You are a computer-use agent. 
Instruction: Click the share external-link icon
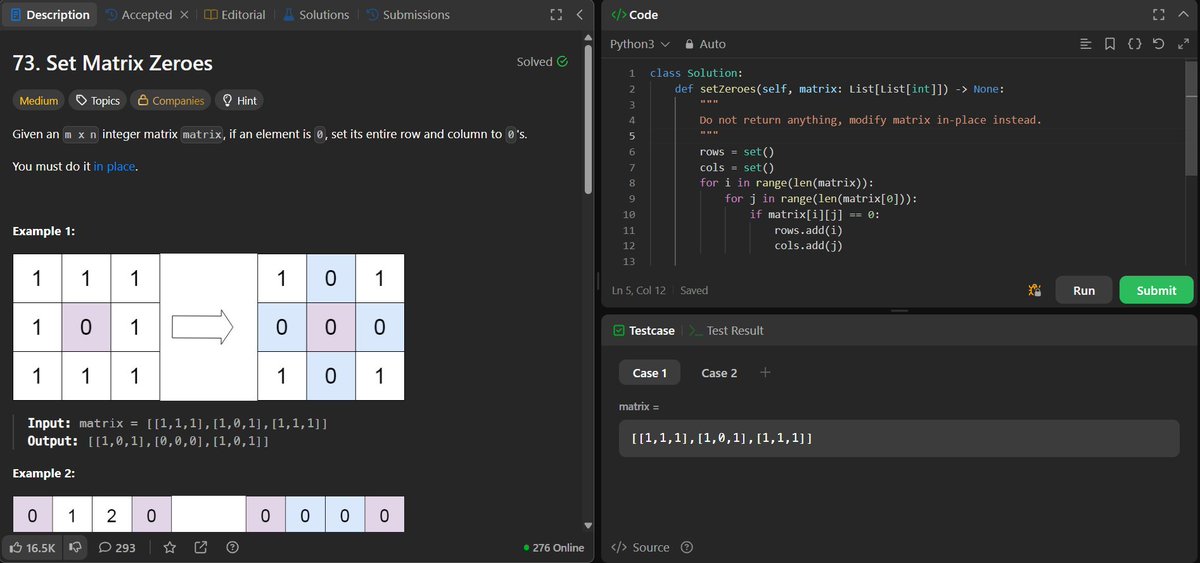[x=201, y=547]
